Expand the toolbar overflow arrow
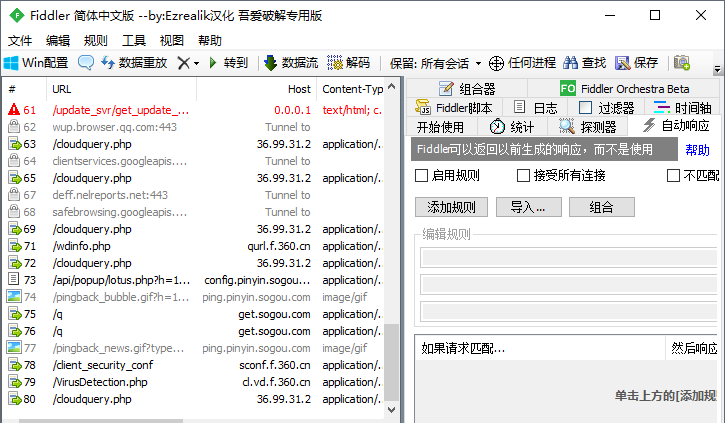Viewport: 725px width, 439px height. [x=717, y=69]
